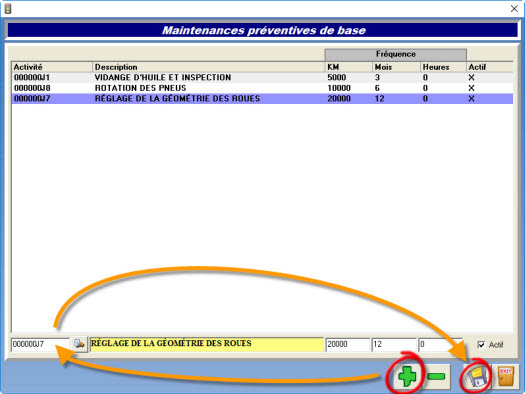525x394 pixels.
Task: Select row 000000J1 Vidange d'huile
Action: click(x=262, y=77)
